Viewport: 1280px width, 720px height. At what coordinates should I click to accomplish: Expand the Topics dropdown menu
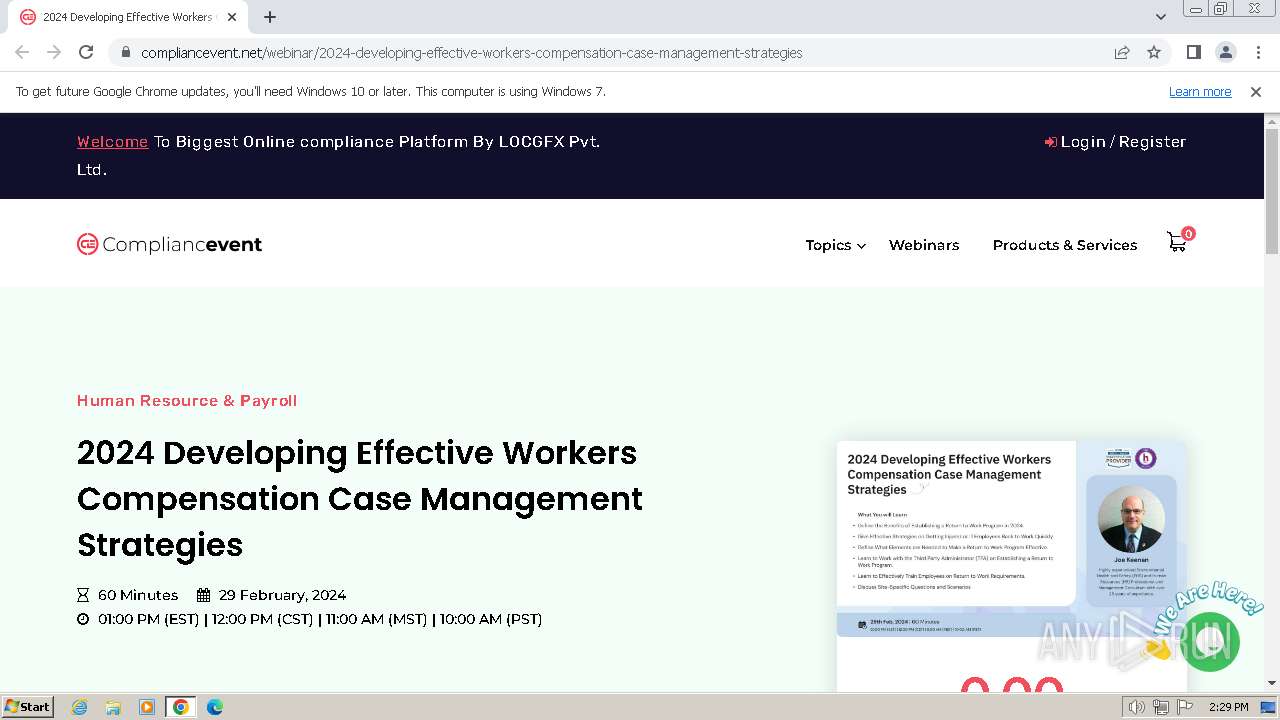click(835, 245)
